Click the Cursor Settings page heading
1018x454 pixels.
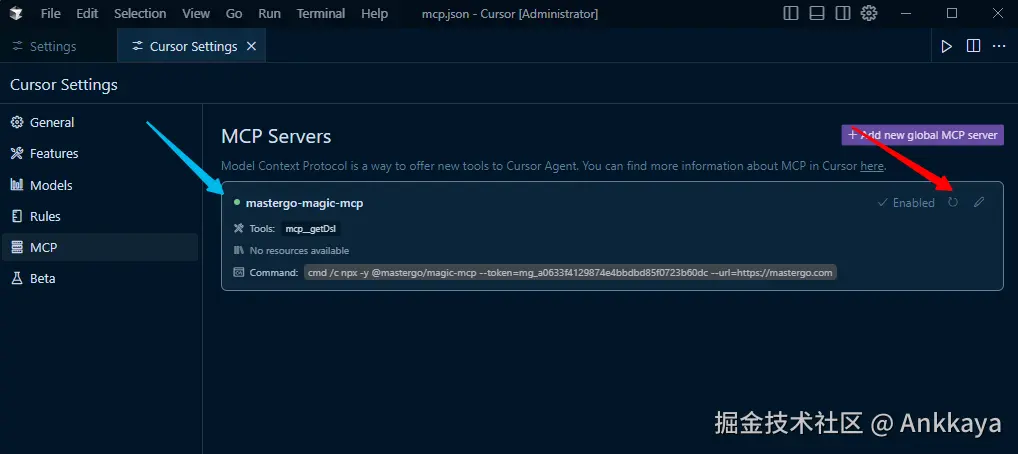[64, 85]
